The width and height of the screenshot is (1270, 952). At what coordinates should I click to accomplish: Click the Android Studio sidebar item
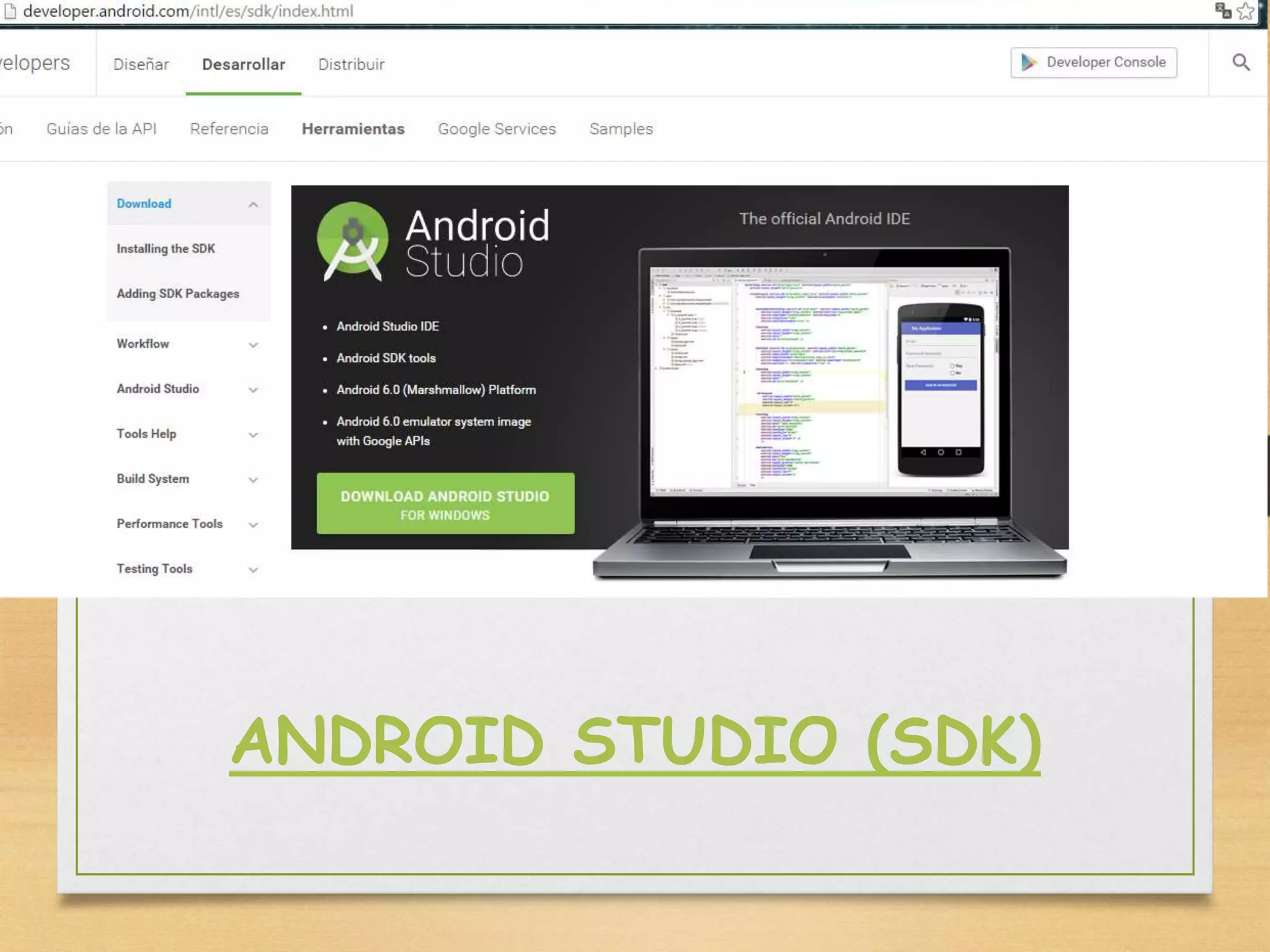click(x=158, y=389)
